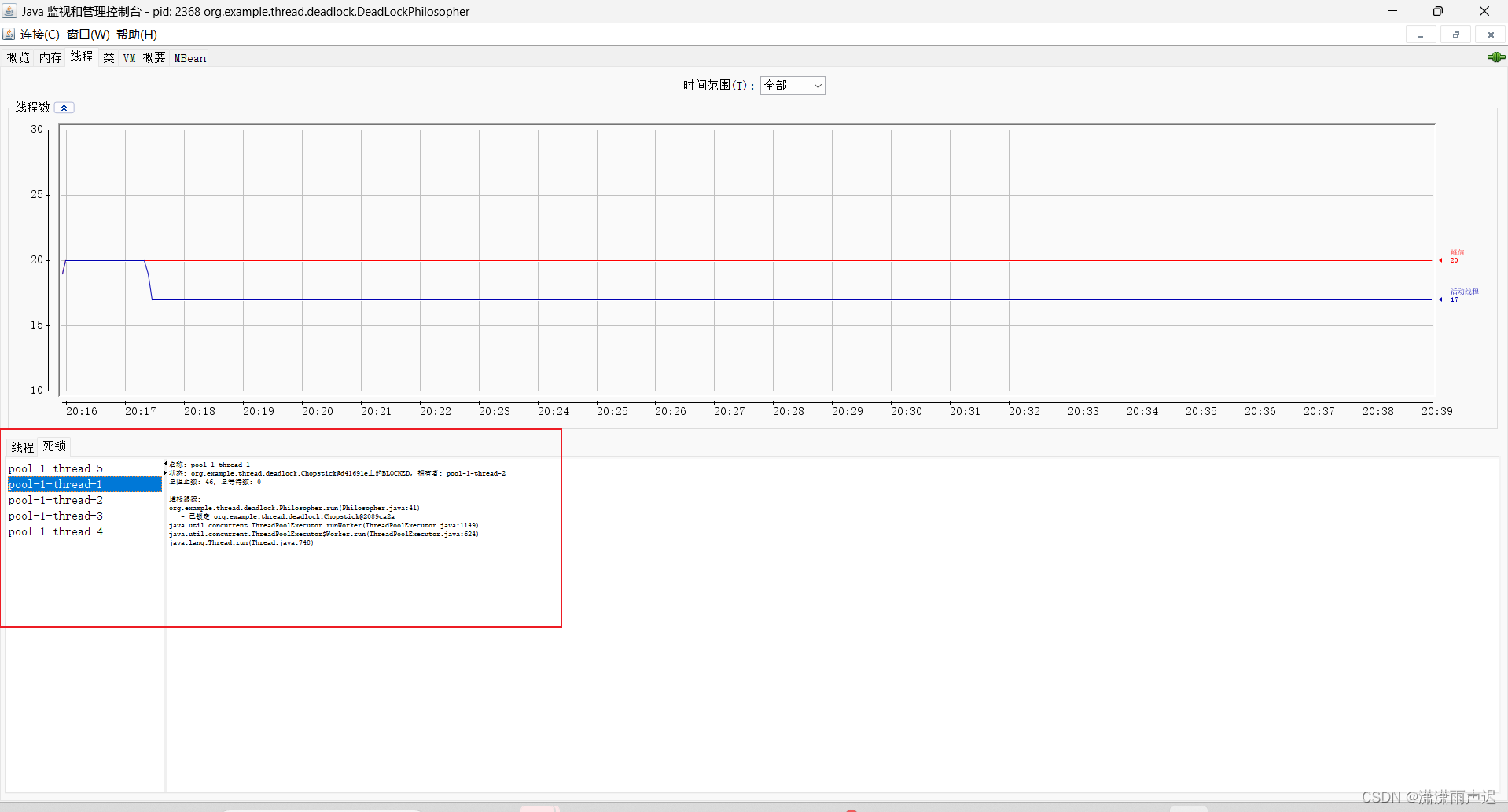Open the 帮助(H) menu
The width and height of the screenshot is (1508, 812).
pyautogui.click(x=137, y=35)
